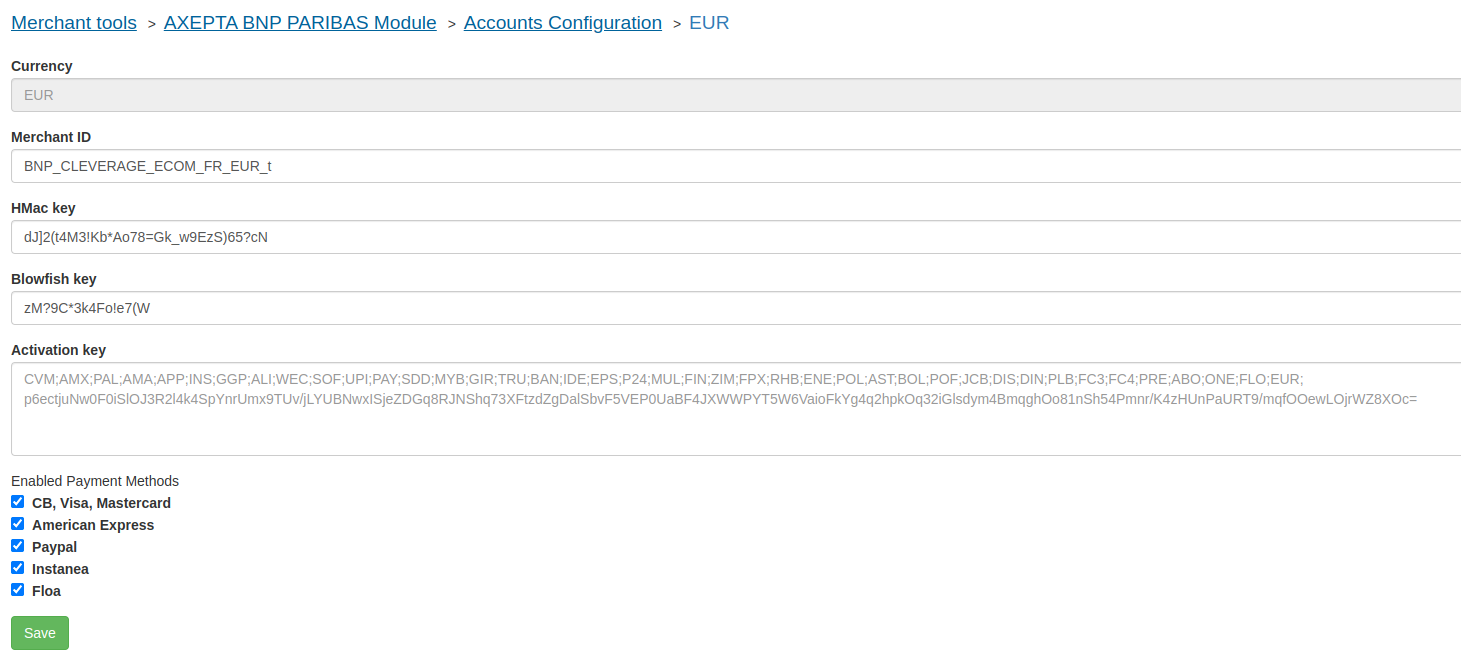The image size is (1461, 663).
Task: Click the "Enabled Payment Methods" heading
Action: 95,481
